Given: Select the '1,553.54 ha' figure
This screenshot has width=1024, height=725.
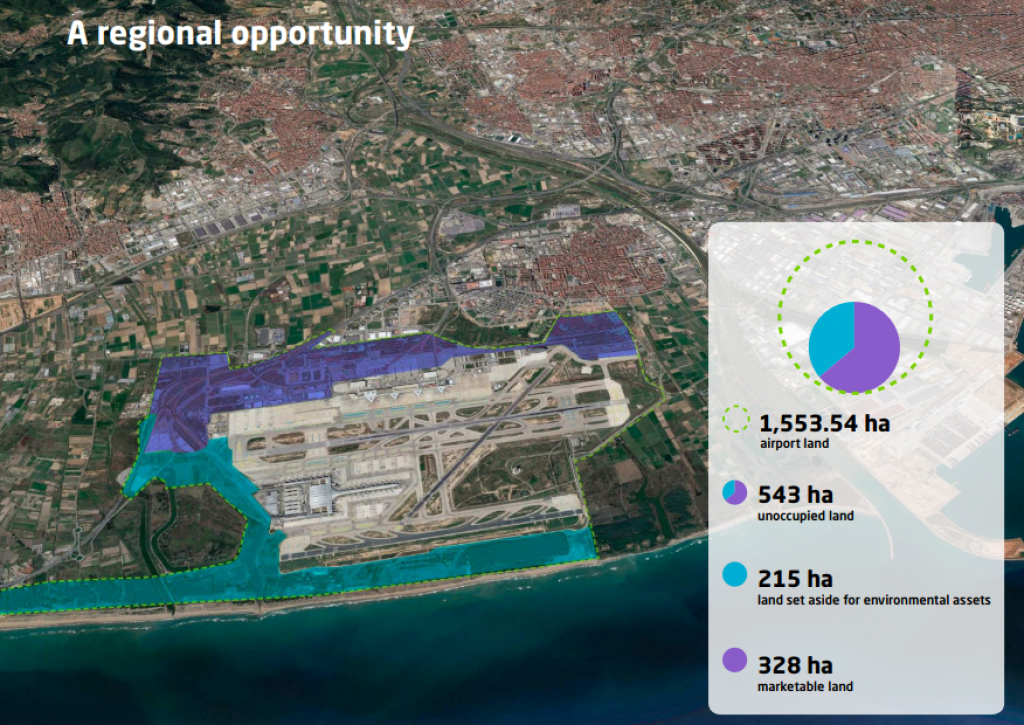Looking at the screenshot, I should click(824, 423).
